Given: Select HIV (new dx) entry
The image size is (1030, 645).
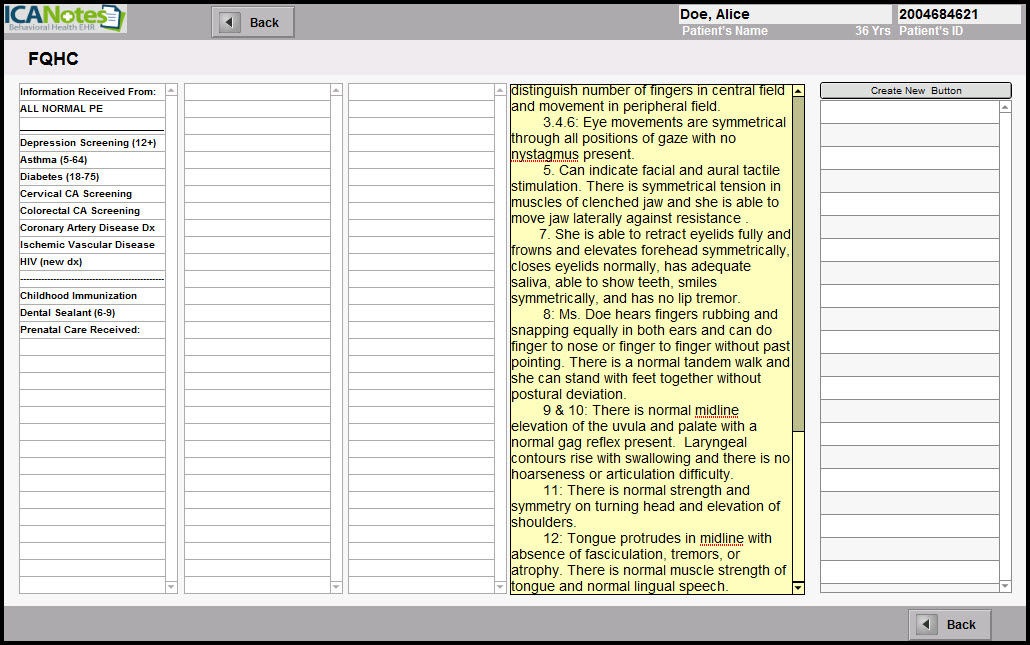Looking at the screenshot, I should [x=51, y=262].
